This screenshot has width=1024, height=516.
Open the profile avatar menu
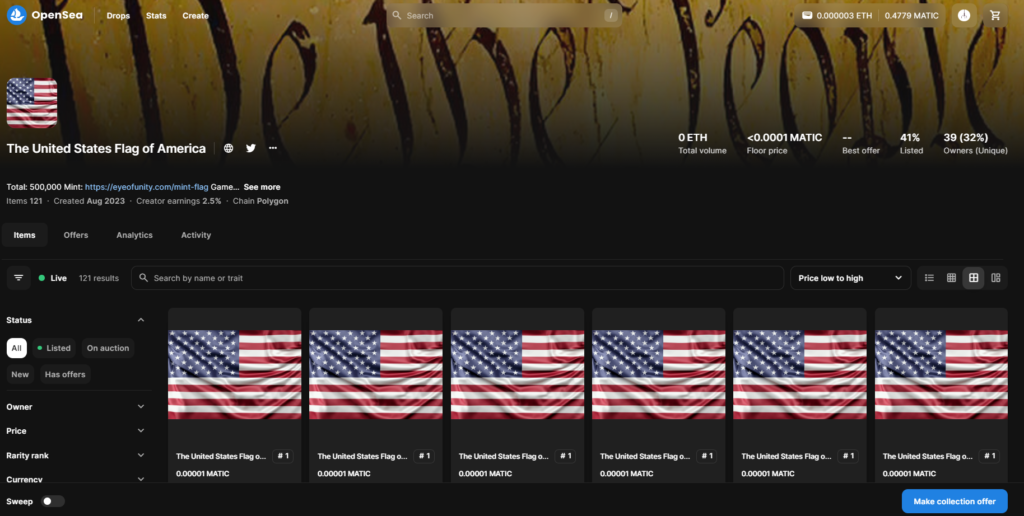(x=963, y=16)
